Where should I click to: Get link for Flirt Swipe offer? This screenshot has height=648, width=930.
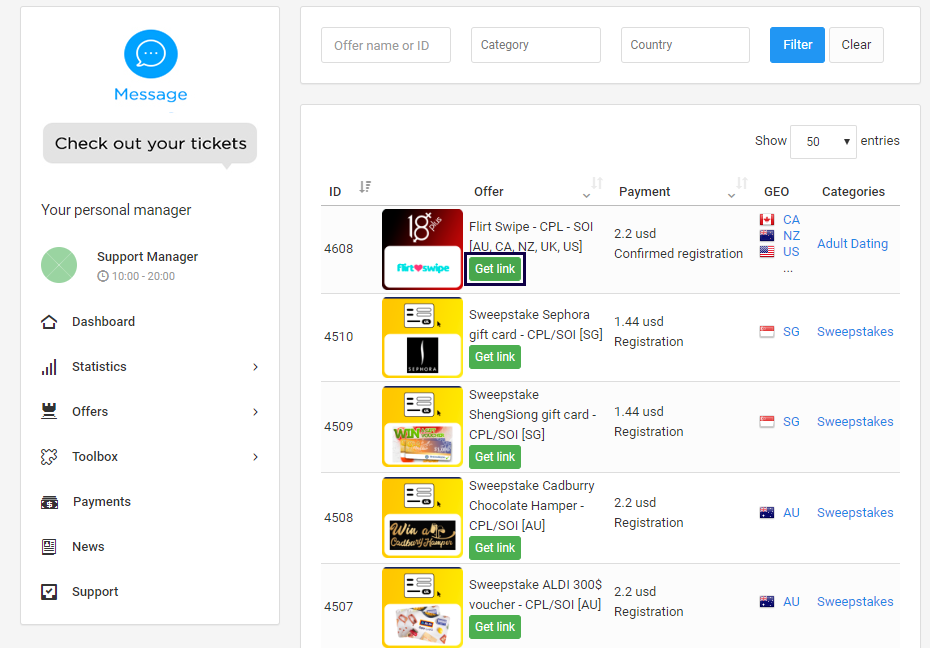click(495, 269)
